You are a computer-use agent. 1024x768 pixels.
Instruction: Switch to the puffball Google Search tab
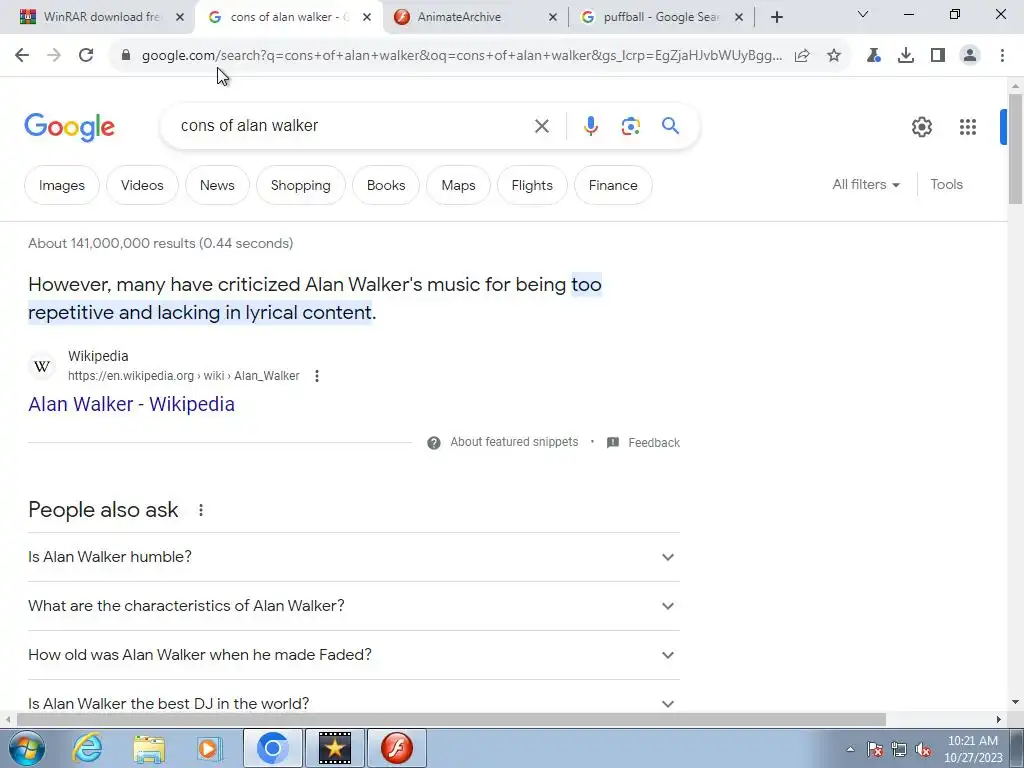coord(661,17)
